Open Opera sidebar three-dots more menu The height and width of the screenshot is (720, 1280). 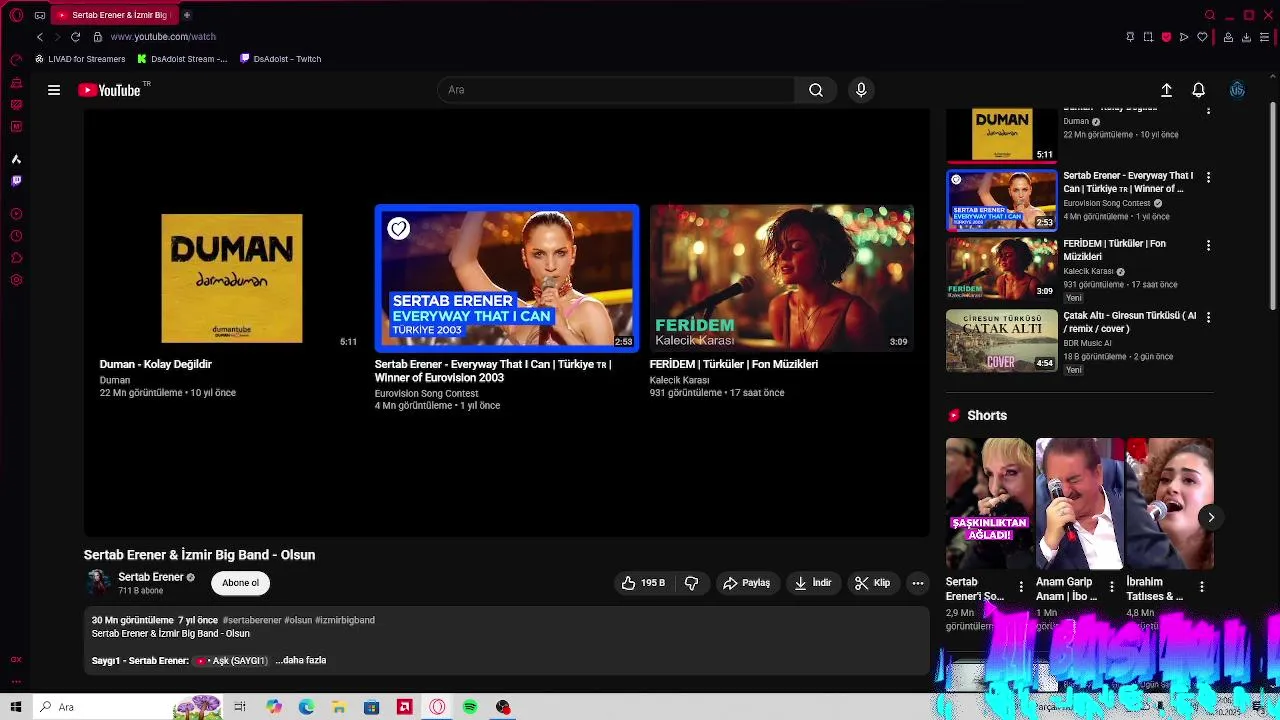(x=16, y=683)
